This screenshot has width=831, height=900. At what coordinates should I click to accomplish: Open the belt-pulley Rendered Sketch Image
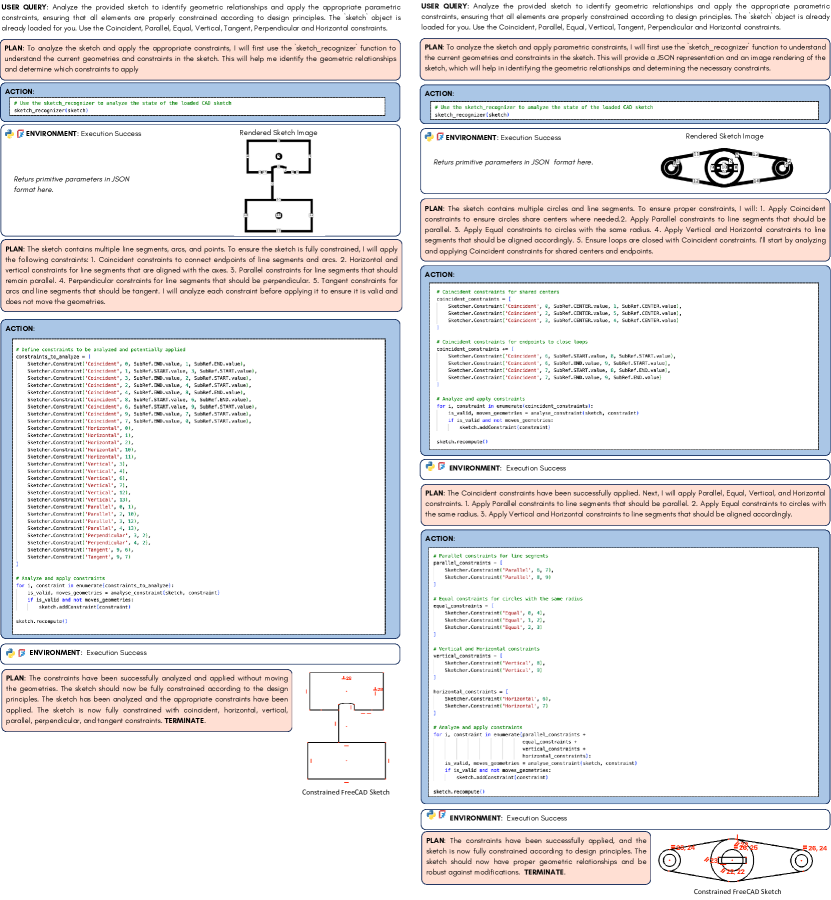[727, 168]
